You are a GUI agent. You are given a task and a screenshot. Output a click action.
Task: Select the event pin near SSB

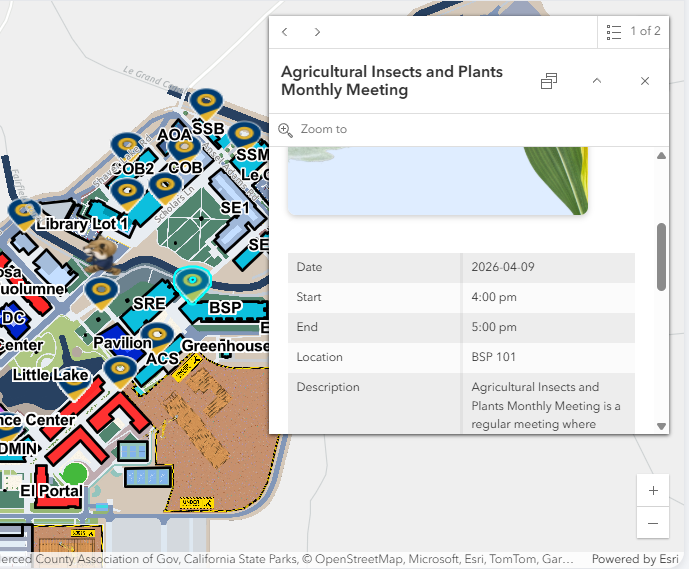[206, 105]
